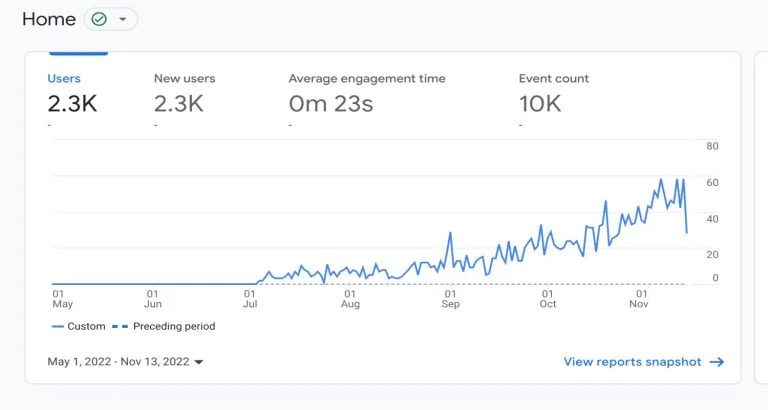Open the May 1 - Nov 13, 2022 date range
Screen dimensions: 768x410
[x=120, y=362]
